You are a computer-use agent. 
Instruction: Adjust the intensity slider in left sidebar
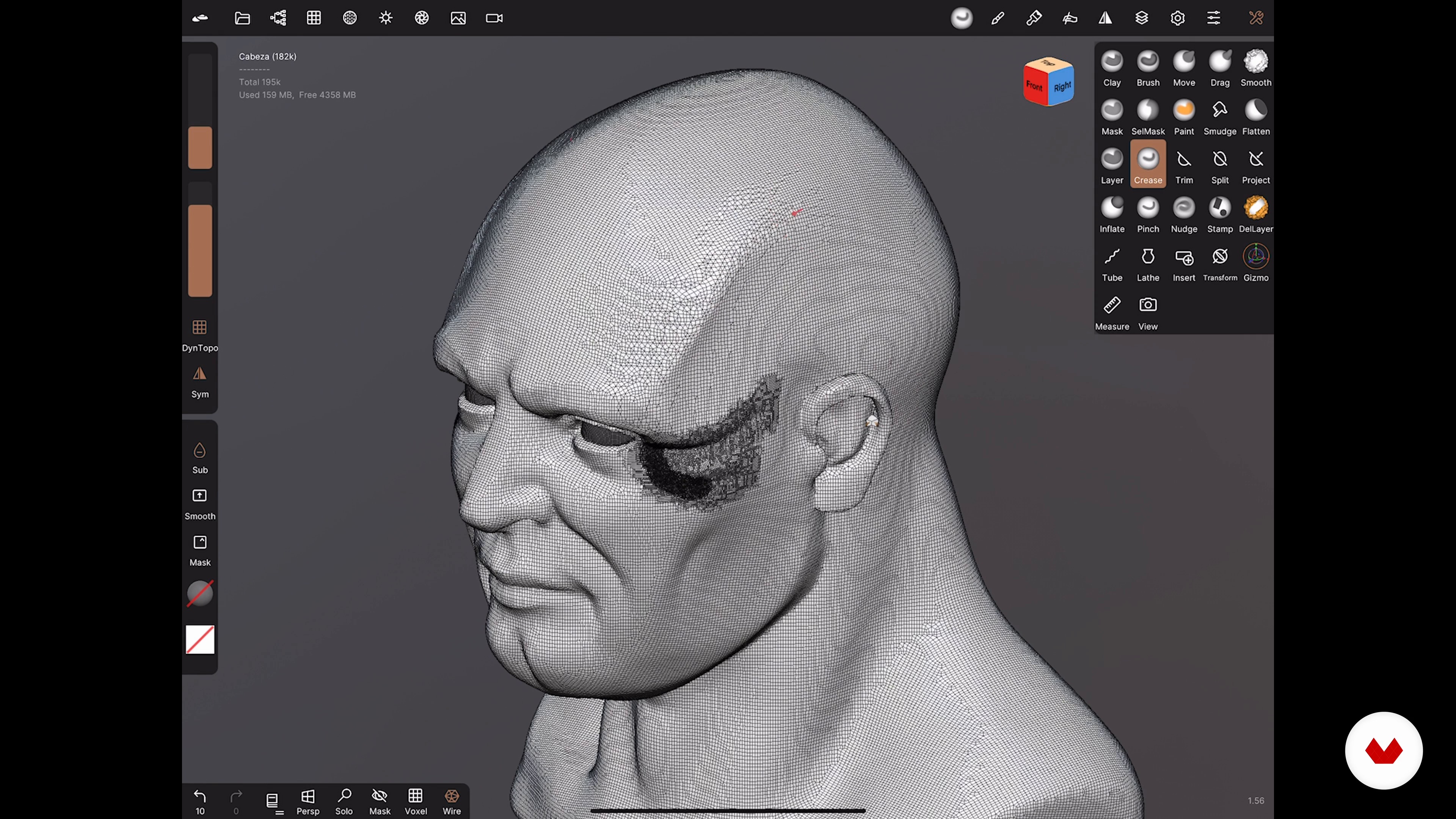pos(200,239)
